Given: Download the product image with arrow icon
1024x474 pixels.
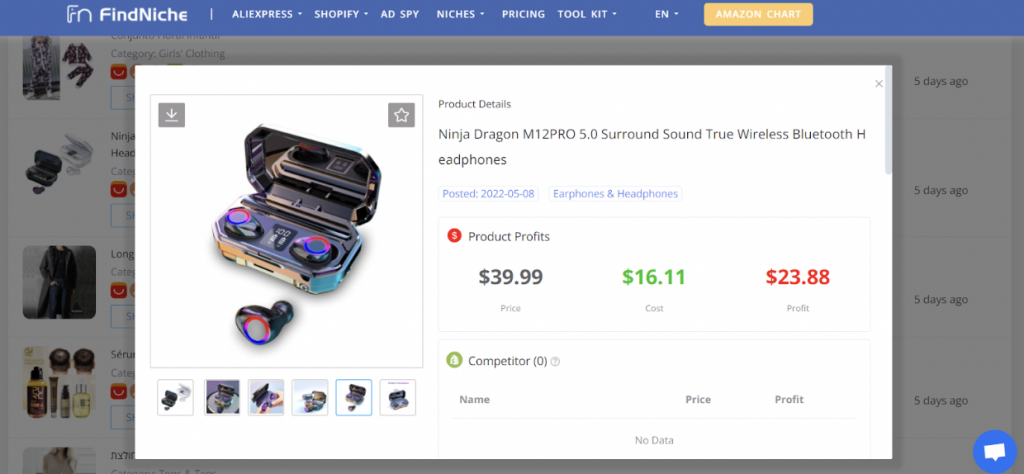Looking at the screenshot, I should (171, 115).
